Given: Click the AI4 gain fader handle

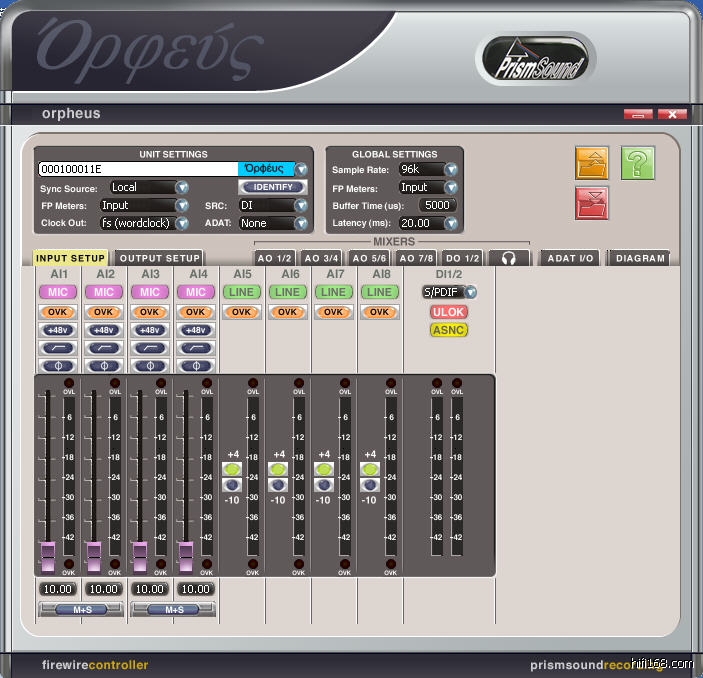Looking at the screenshot, I should (x=185, y=555).
